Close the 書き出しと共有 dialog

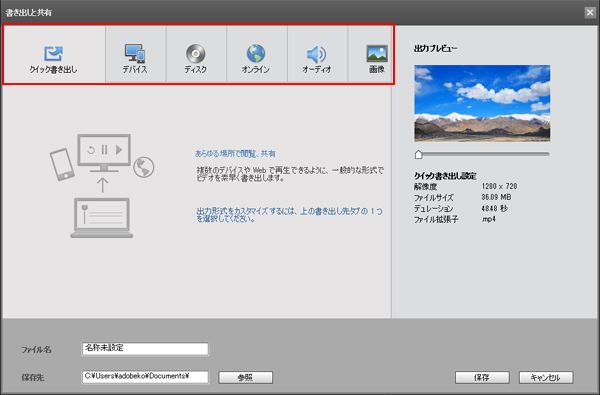pyautogui.click(x=590, y=13)
